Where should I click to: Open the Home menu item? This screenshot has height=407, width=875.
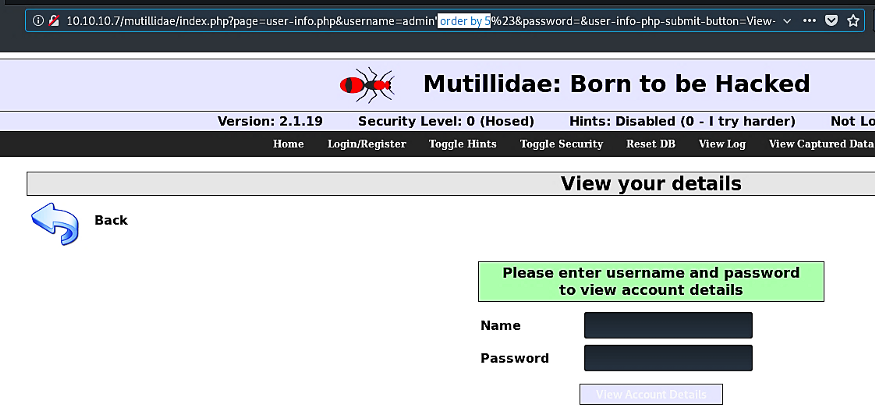point(289,144)
